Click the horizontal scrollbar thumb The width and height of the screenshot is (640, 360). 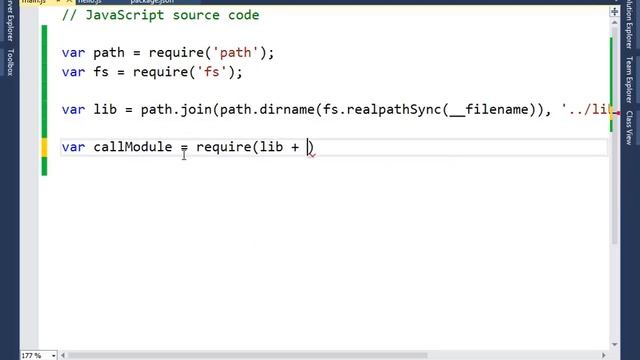(x=247, y=356)
